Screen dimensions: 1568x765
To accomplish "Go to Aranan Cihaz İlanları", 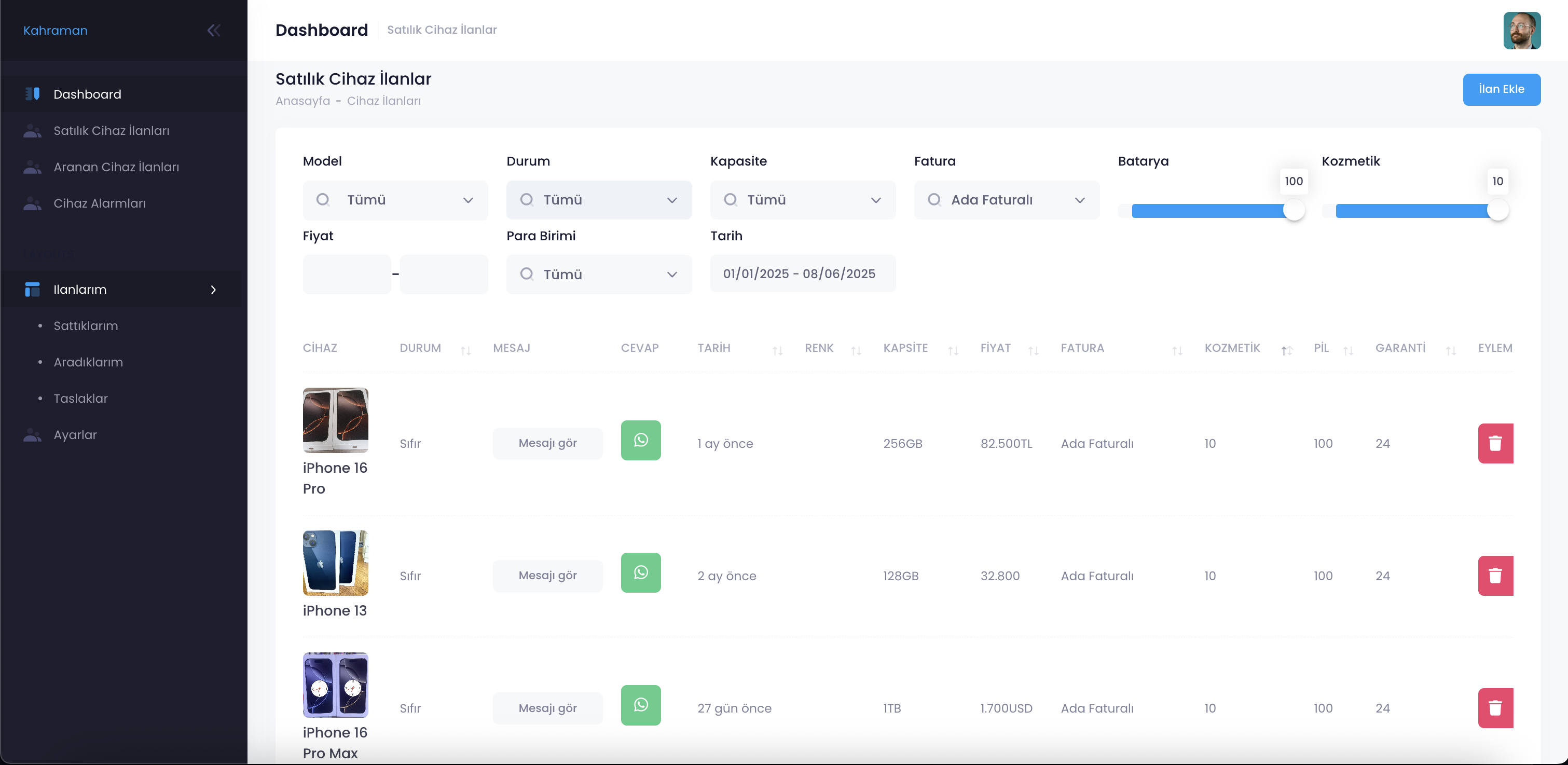I will [116, 167].
